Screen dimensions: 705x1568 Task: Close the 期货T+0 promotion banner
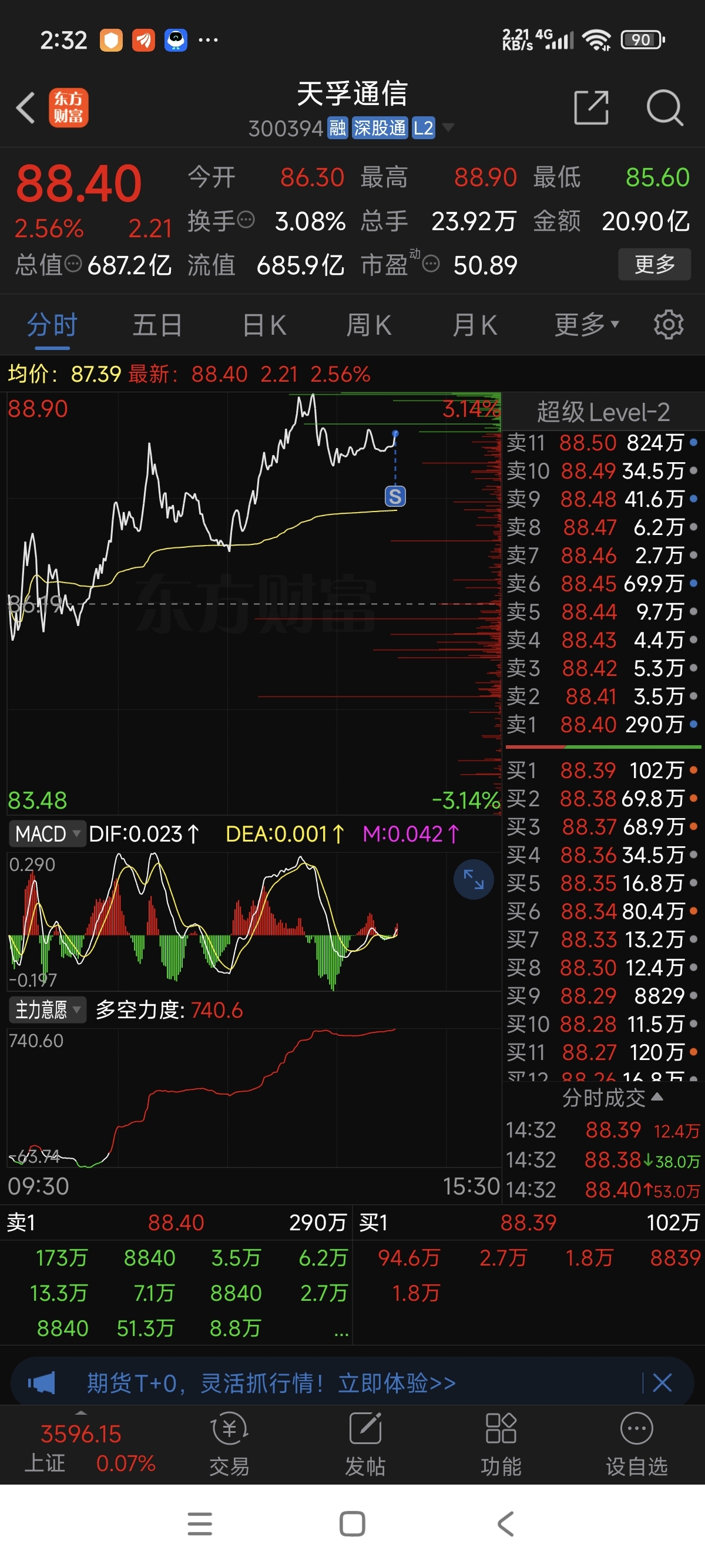coord(662,1383)
